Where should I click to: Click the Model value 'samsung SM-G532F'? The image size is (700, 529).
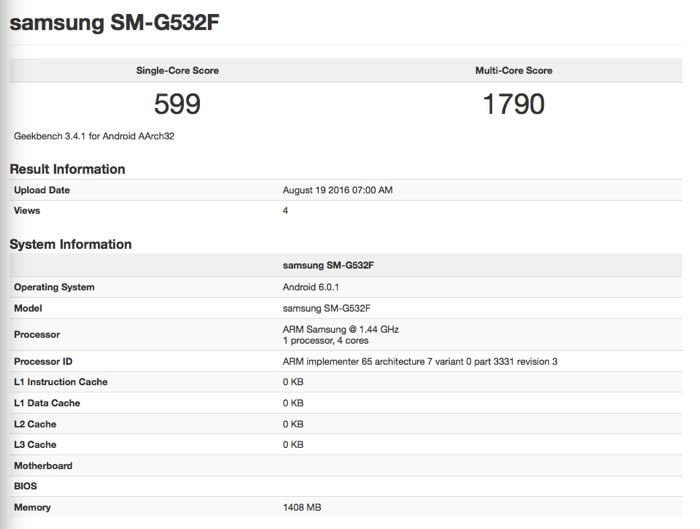click(x=326, y=308)
